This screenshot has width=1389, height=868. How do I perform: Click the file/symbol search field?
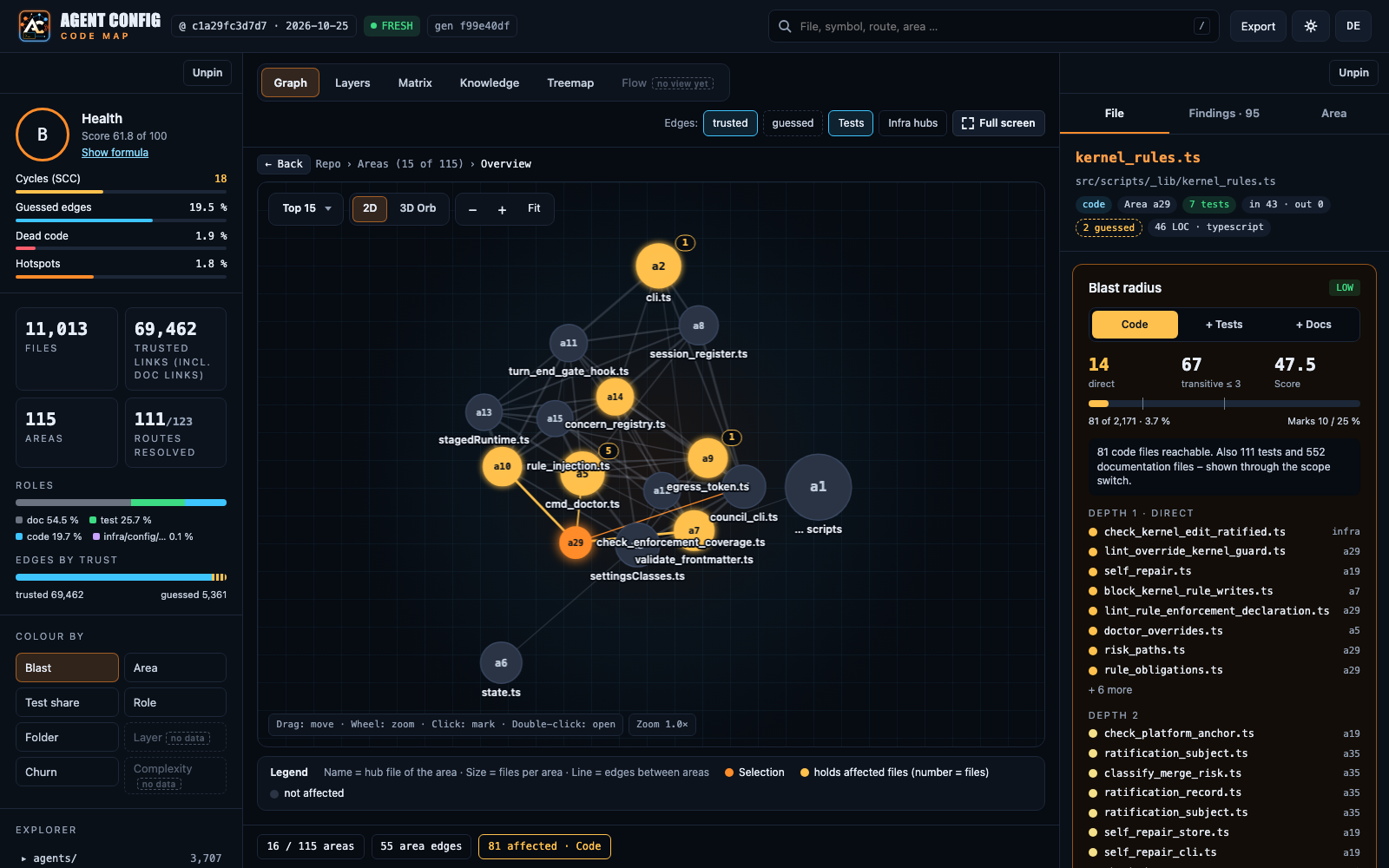[x=994, y=26]
